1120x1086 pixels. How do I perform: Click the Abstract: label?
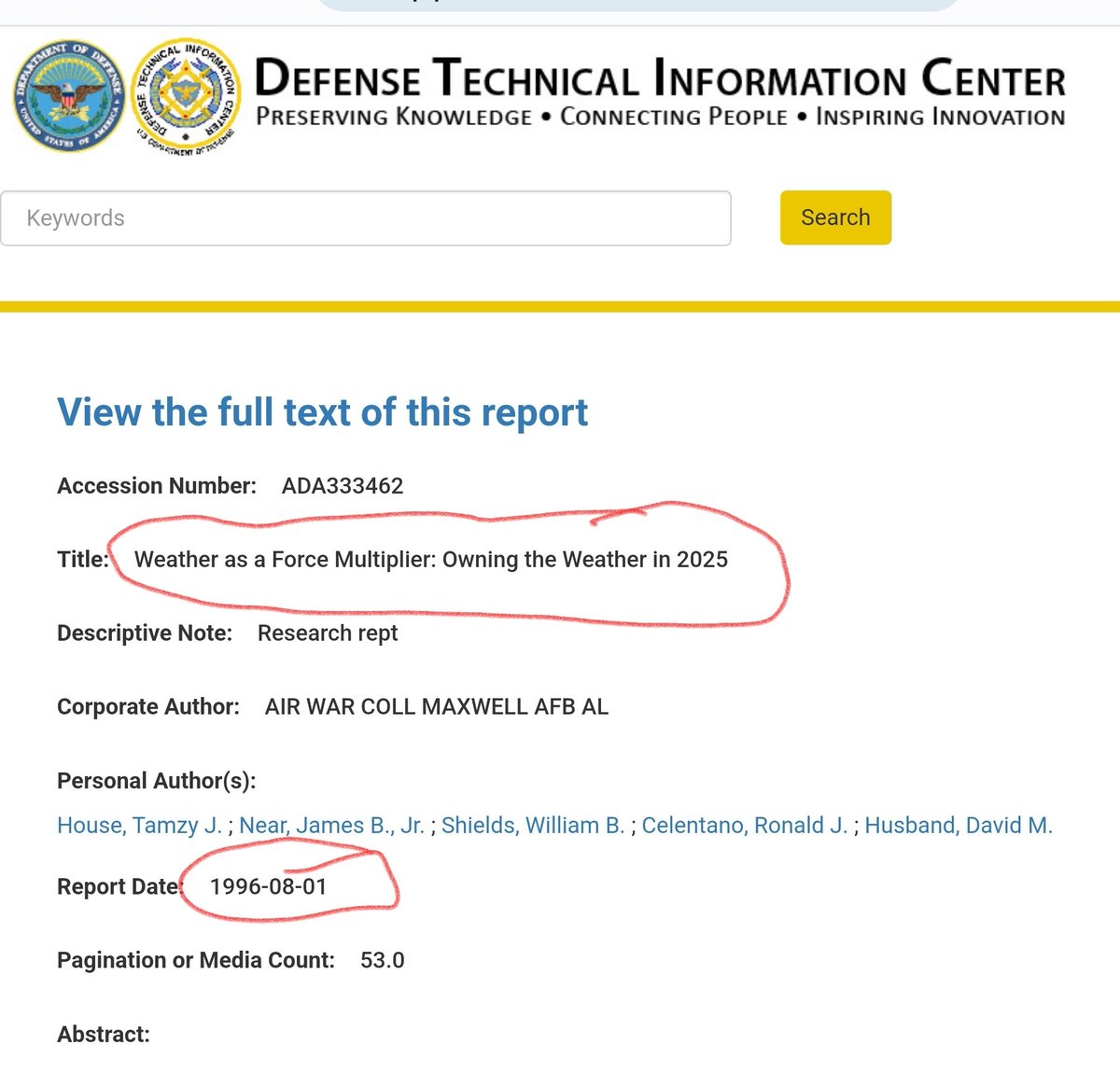[104, 1035]
